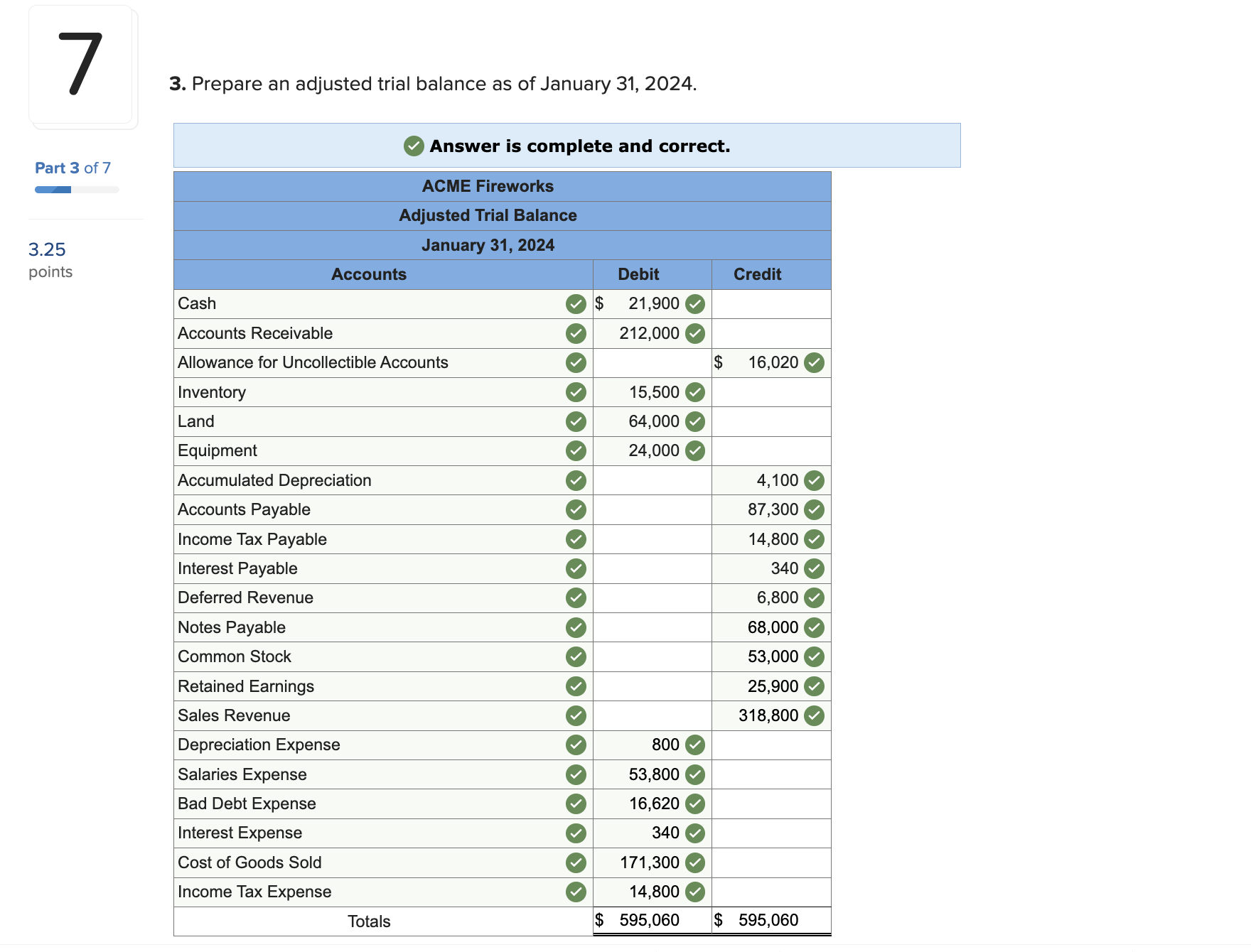1251x952 pixels.
Task: Select the "595,060" credit total
Action: coord(768,921)
